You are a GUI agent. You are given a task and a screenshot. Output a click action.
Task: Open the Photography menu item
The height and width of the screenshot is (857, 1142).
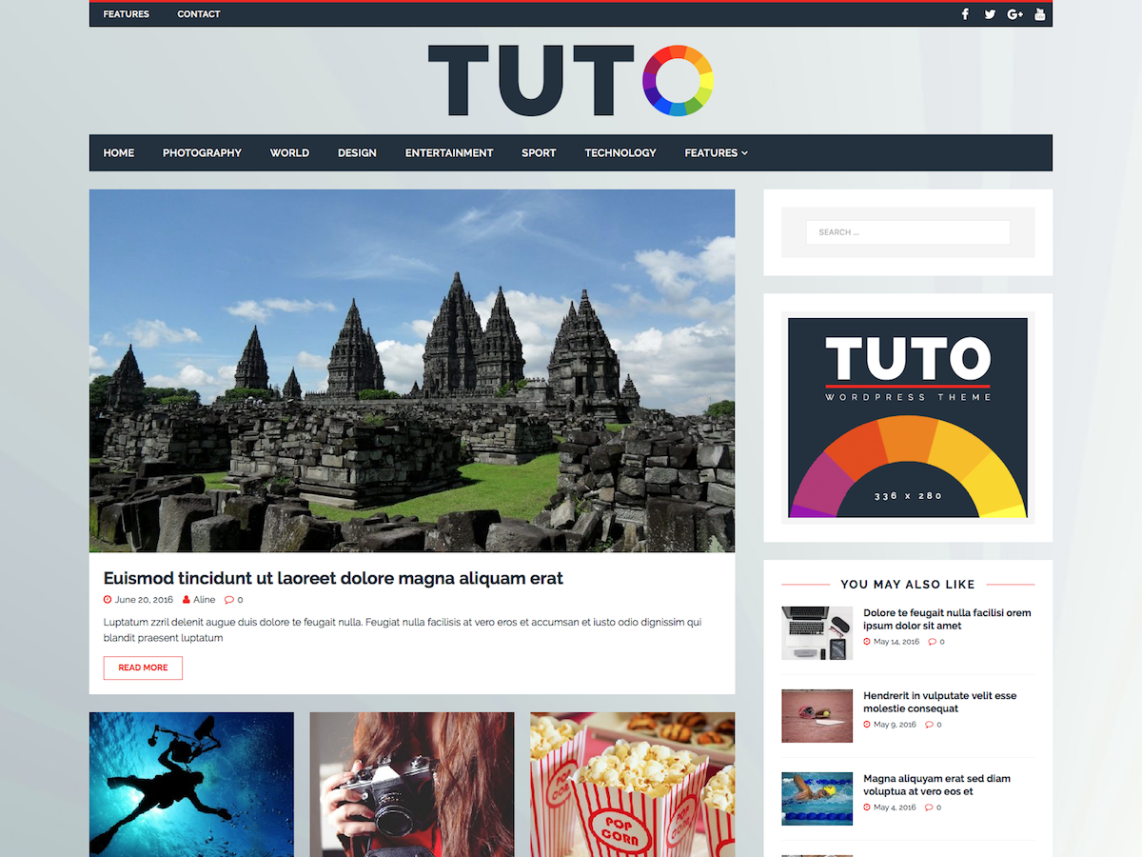(202, 153)
